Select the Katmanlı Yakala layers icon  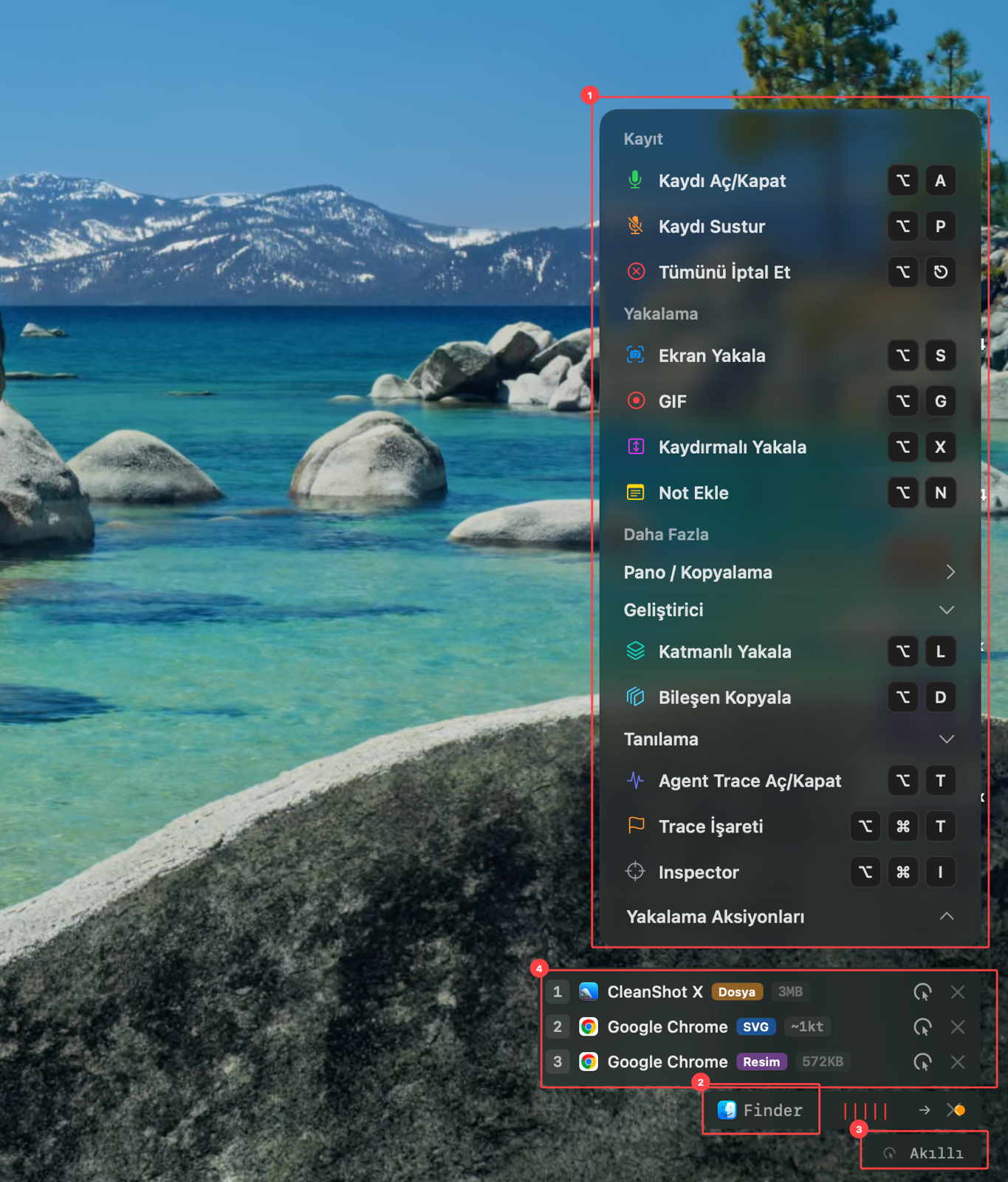(x=636, y=652)
